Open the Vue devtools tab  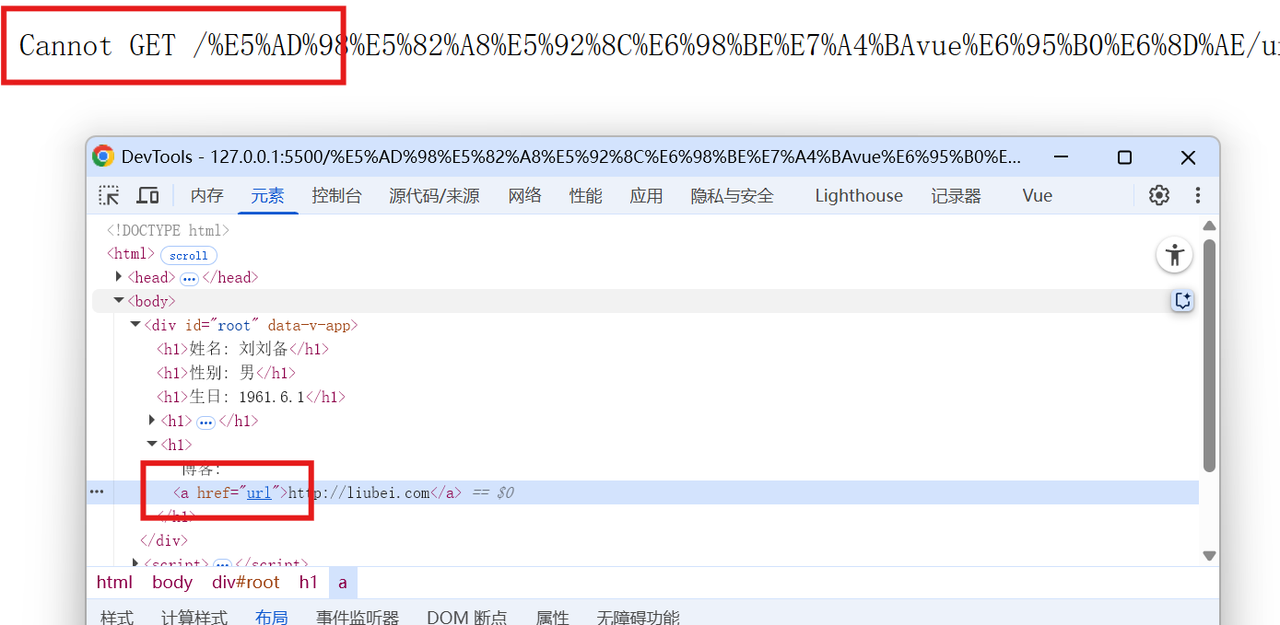[x=1037, y=196]
